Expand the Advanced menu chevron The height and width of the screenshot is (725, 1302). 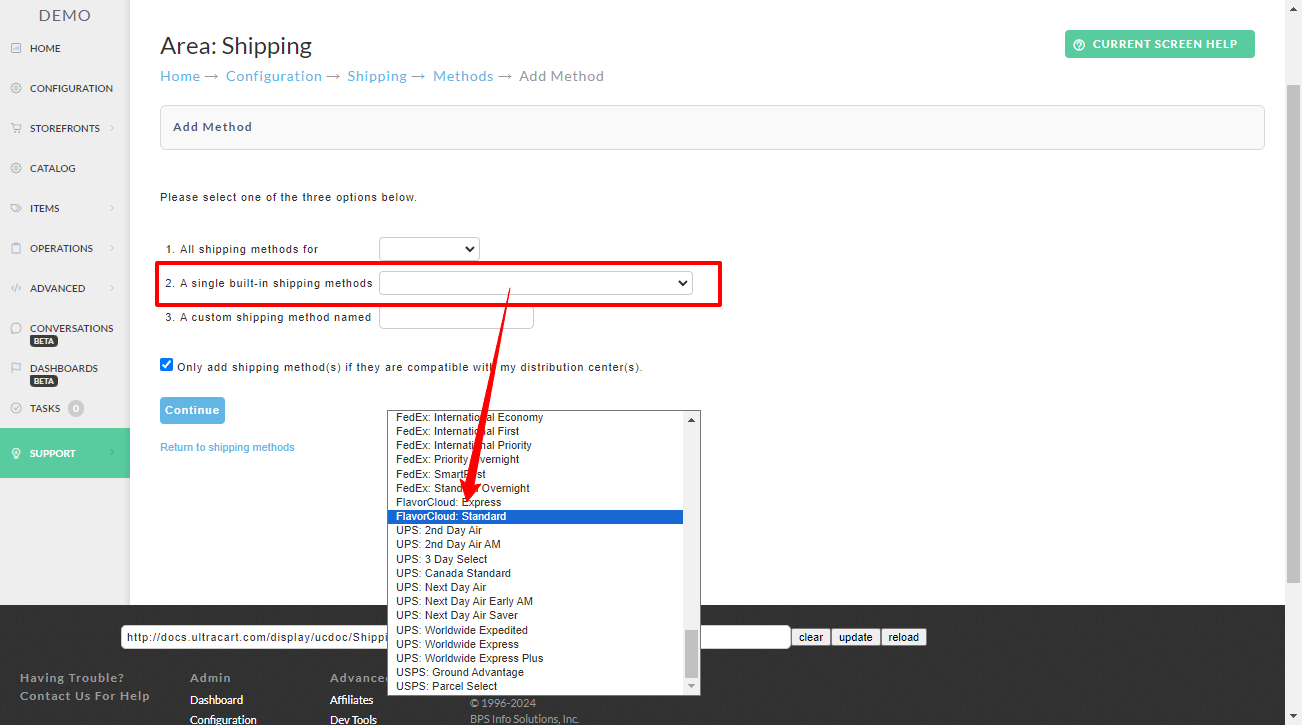[112, 288]
